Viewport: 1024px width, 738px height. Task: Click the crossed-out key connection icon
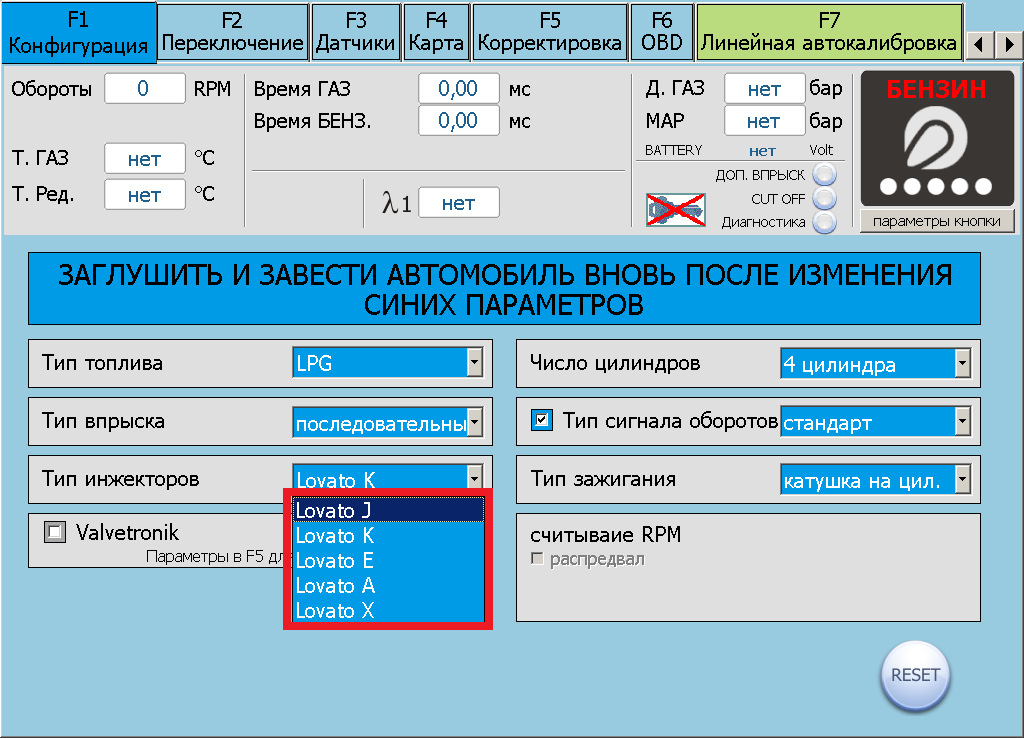[x=676, y=210]
